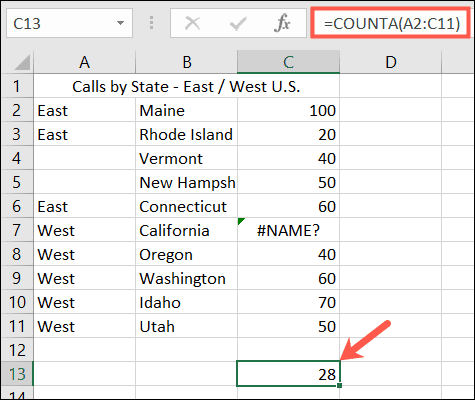Select the 'California' cell
This screenshot has width=475, height=400.
pyautogui.click(x=187, y=230)
